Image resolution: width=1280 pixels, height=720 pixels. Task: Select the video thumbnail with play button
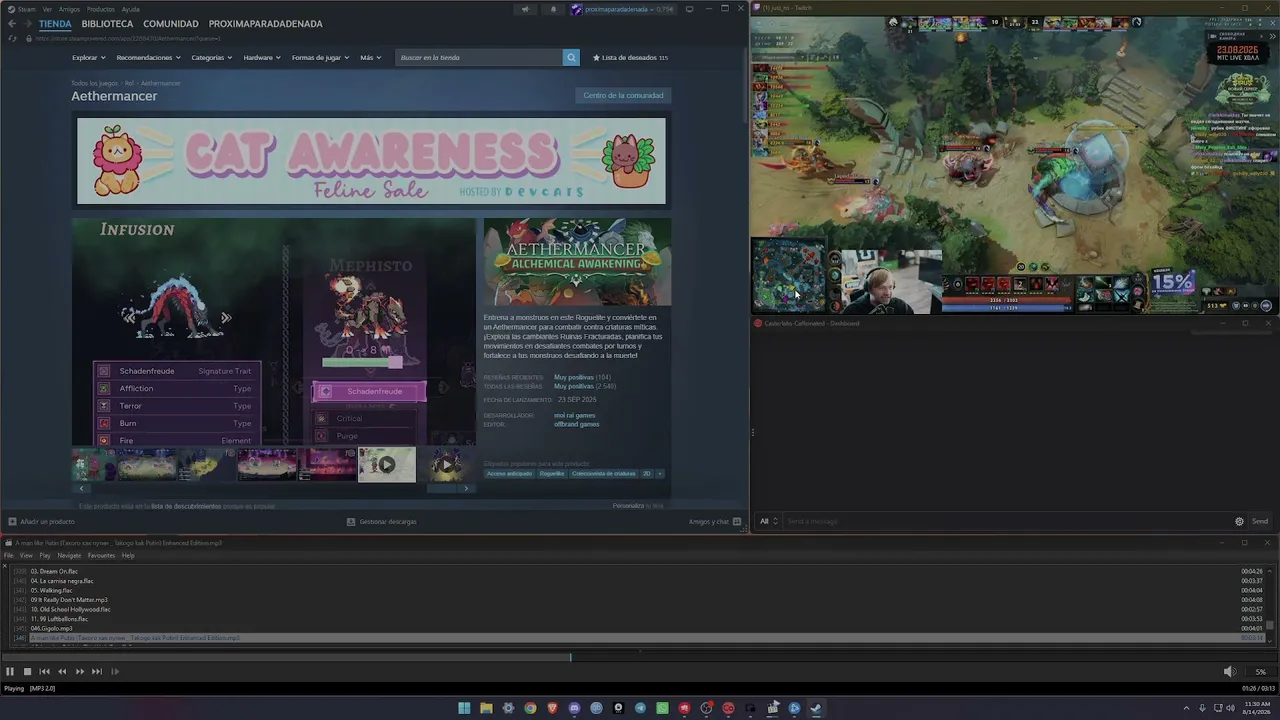(x=387, y=465)
